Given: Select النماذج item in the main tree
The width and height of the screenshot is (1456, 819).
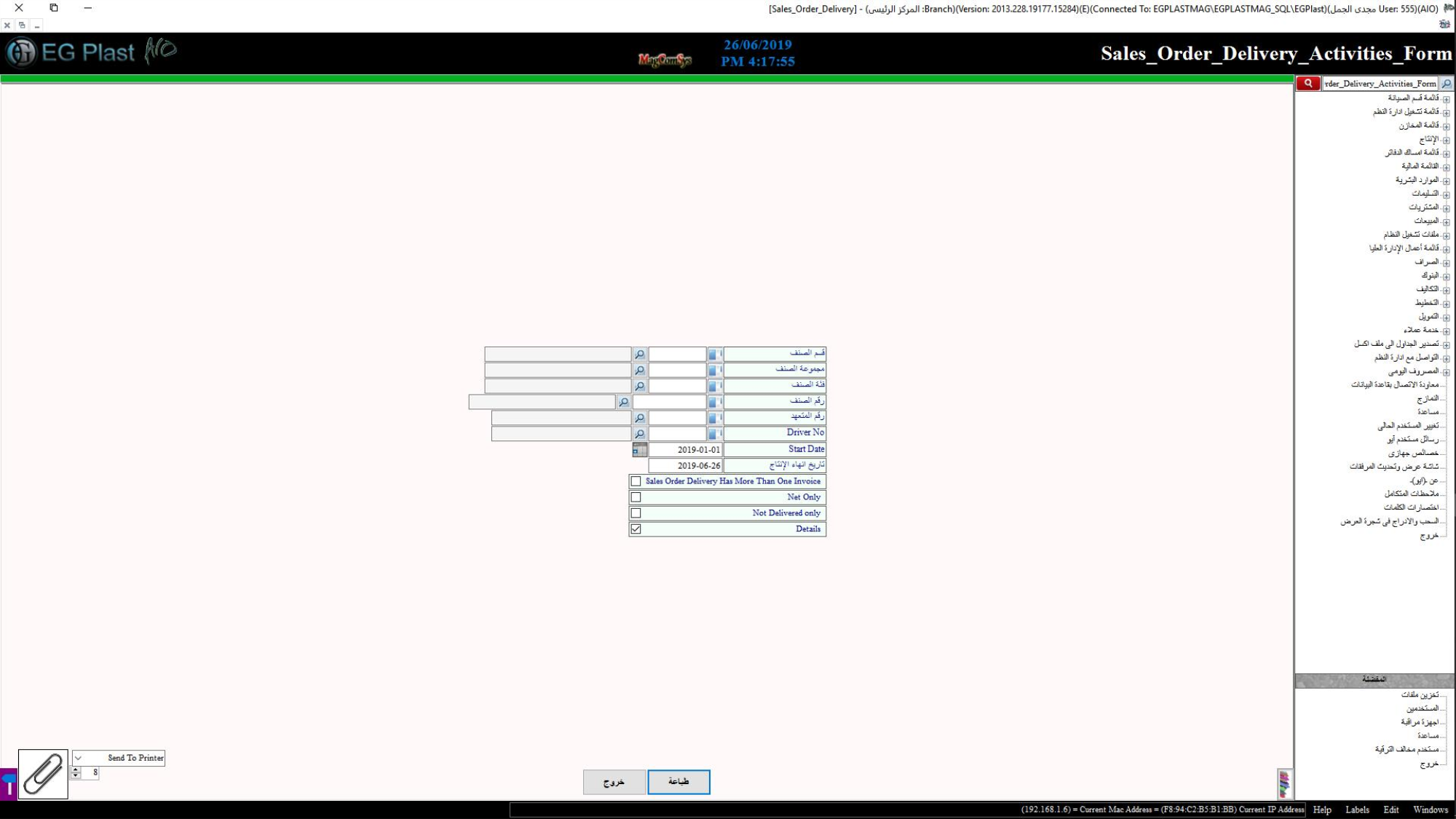Looking at the screenshot, I should (1428, 399).
